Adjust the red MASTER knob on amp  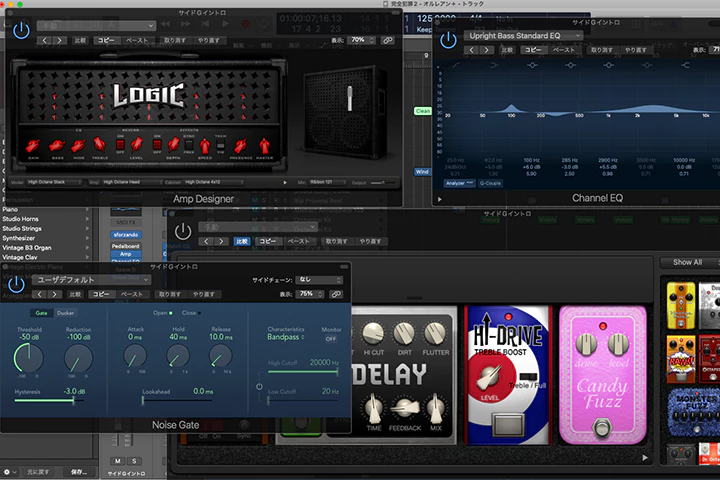pos(264,146)
